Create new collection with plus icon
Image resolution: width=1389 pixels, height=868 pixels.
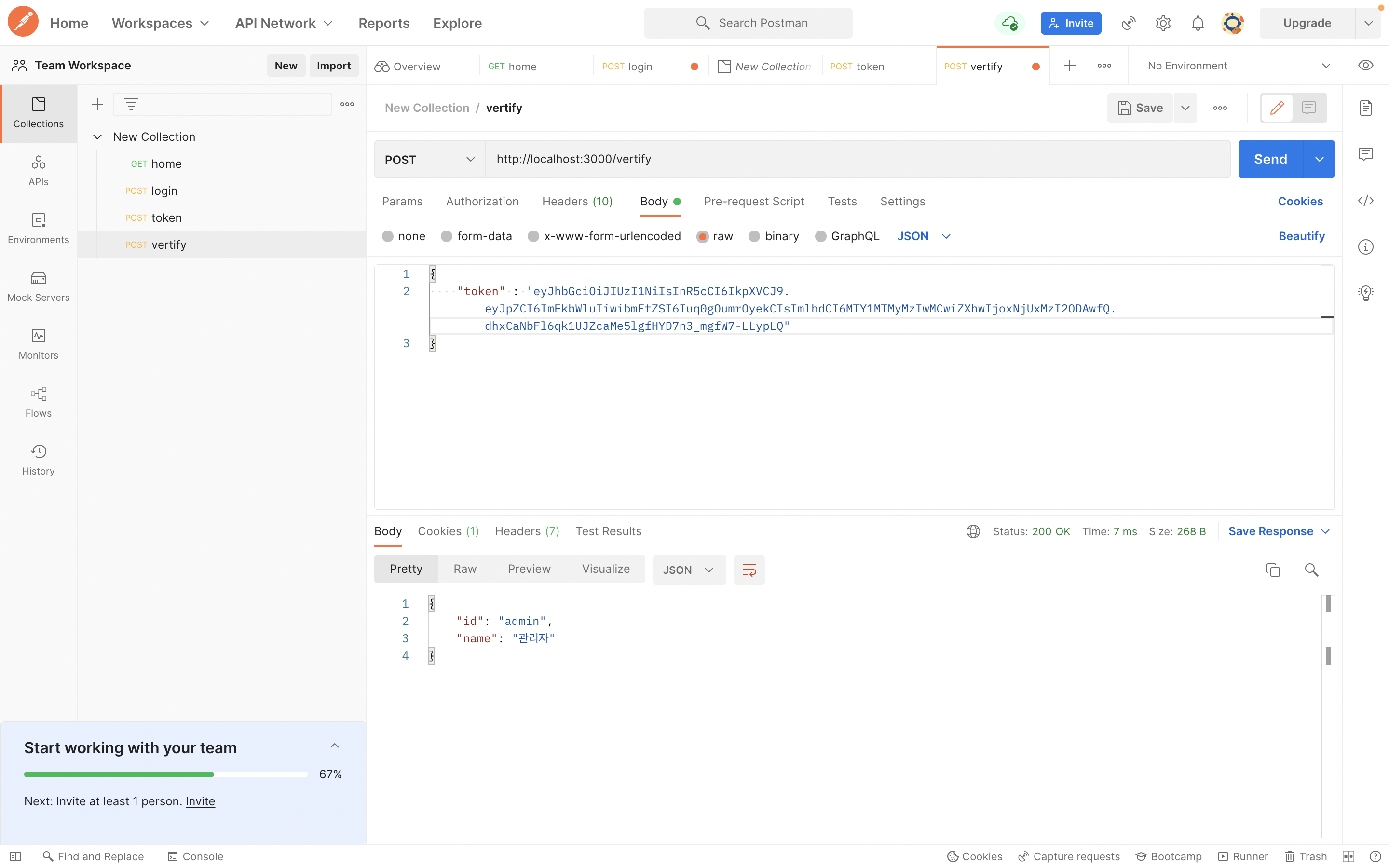click(97, 104)
